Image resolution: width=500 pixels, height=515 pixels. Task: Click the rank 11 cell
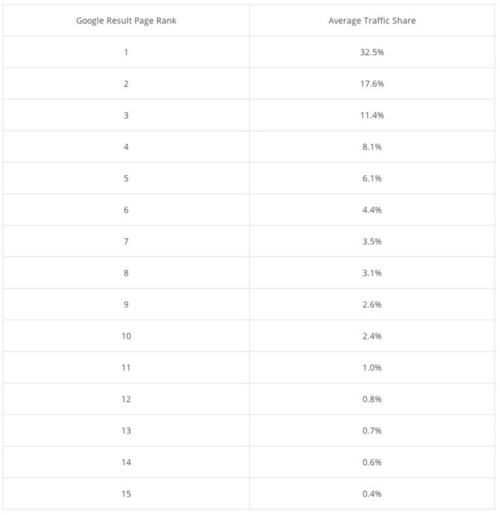tap(126, 368)
